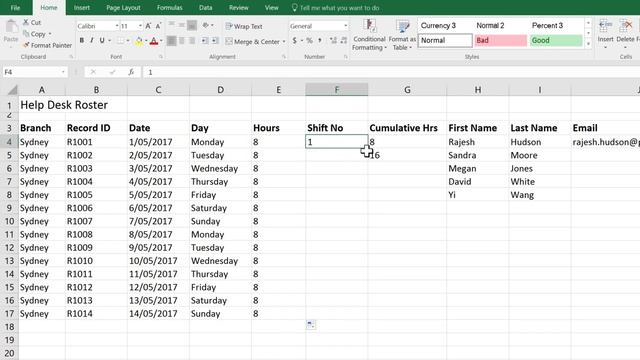Apply the yellow Fill Color
The height and width of the screenshot is (360, 640).
[x=139, y=41]
